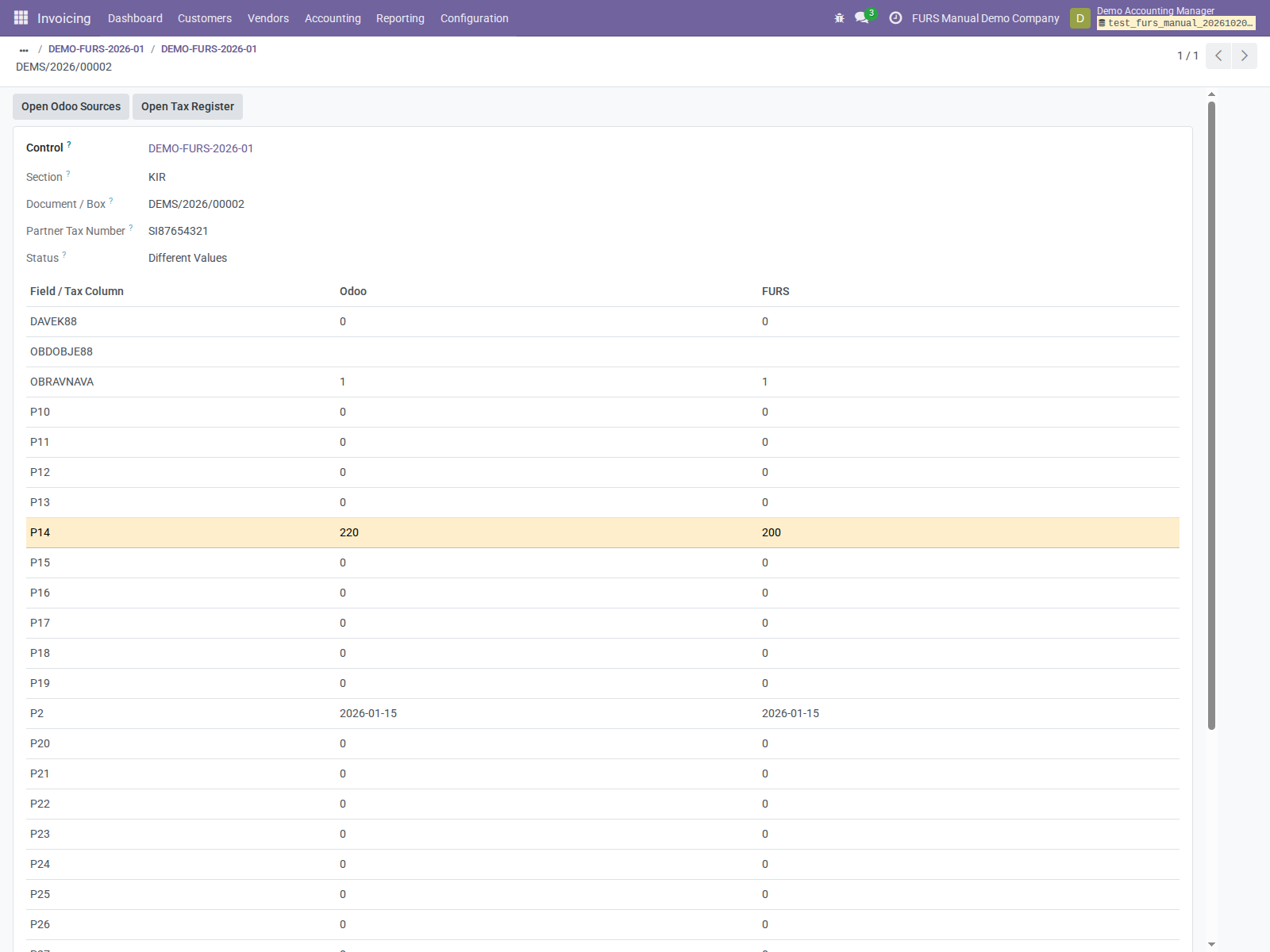Expand breadcrumb ellipsis menu
This screenshot has width=1270, height=952.
coord(24,49)
